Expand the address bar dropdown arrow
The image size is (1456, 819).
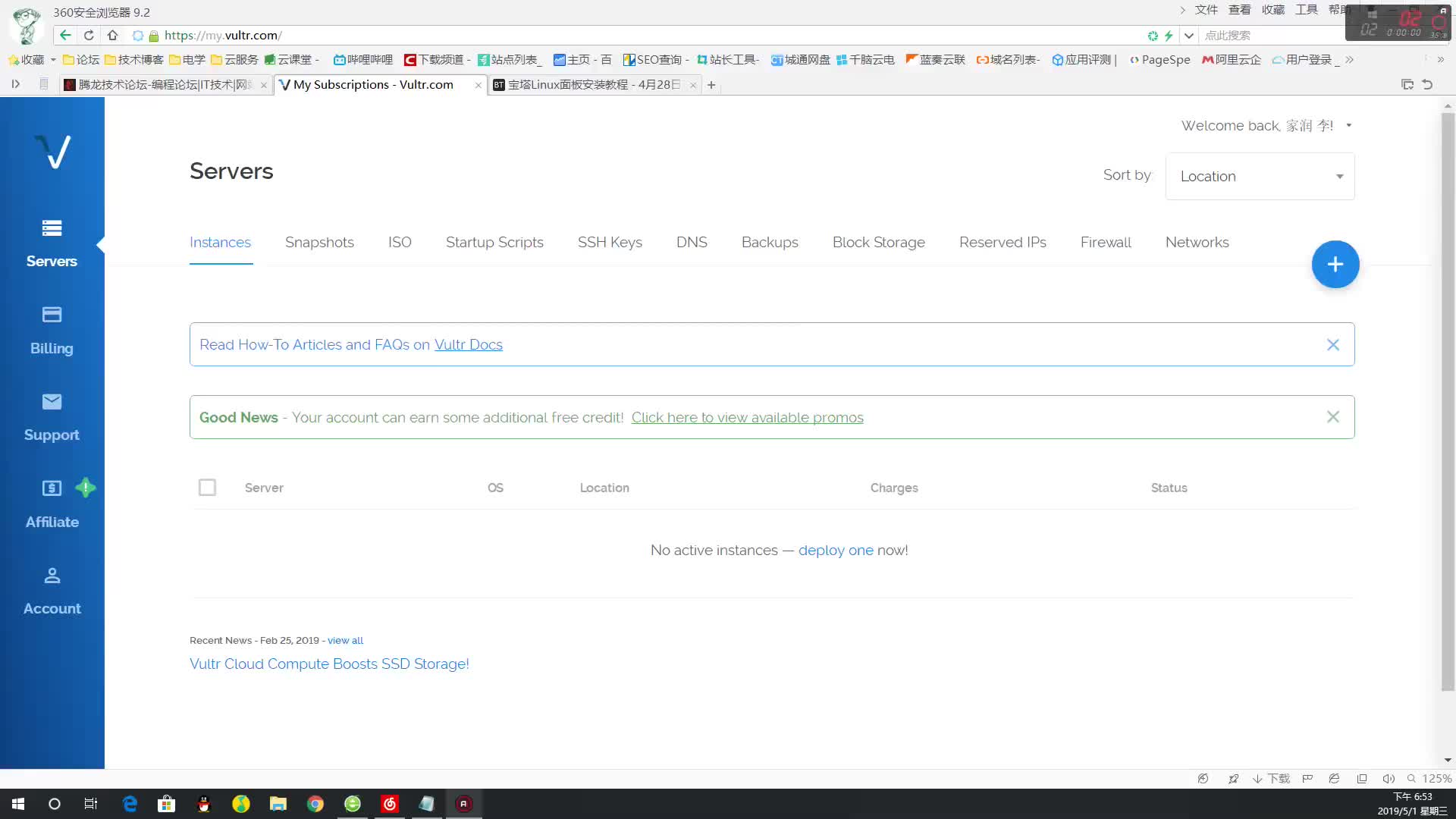tap(1189, 36)
